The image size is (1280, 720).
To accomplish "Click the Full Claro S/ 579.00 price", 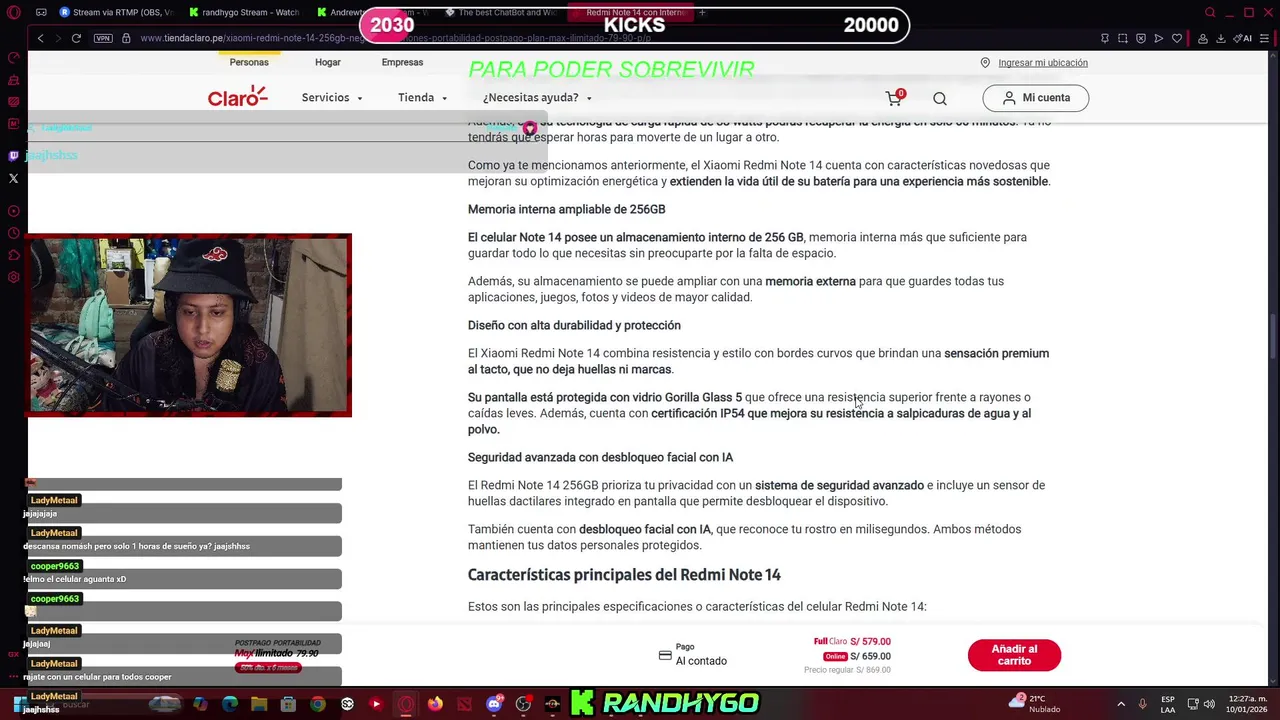I will (852, 642).
